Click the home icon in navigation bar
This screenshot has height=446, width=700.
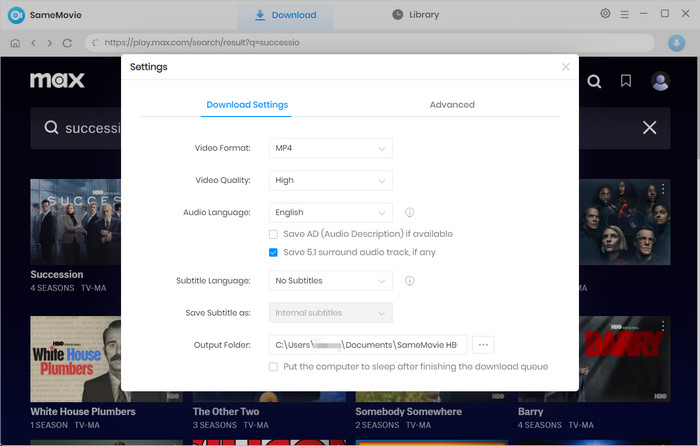point(15,43)
